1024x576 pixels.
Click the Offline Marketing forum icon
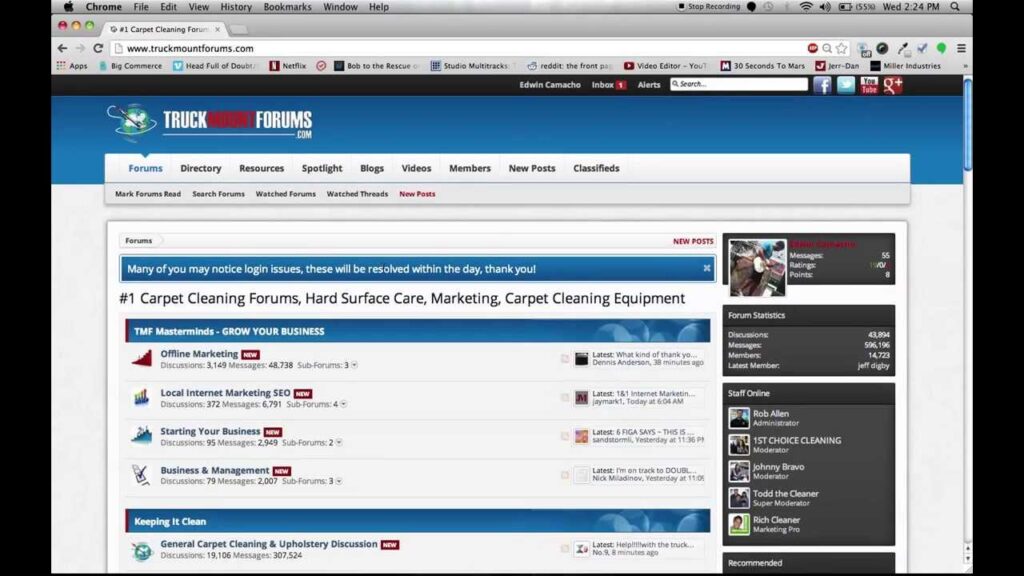coord(142,359)
